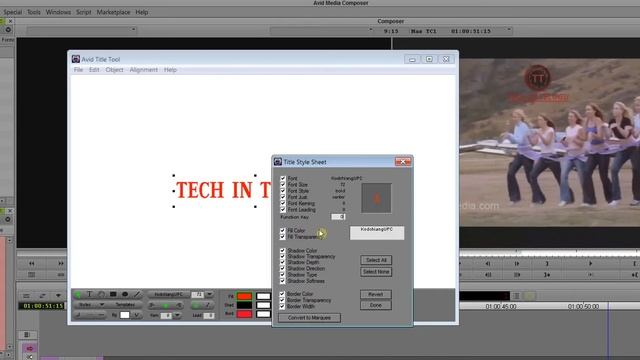Select the square rectangle drawing tool

[x=113, y=294]
